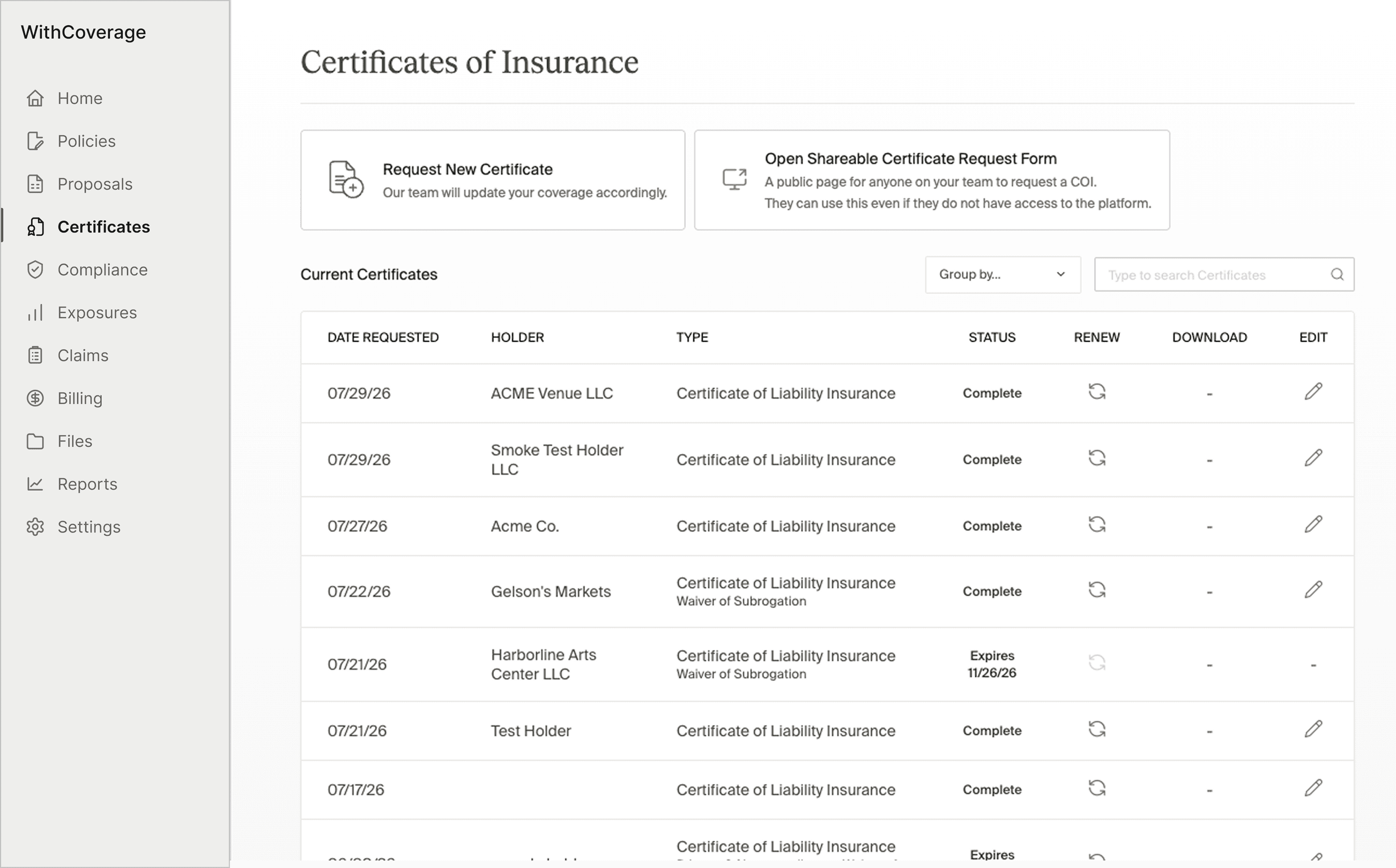Focus the search Certificates input field
The image size is (1396, 868).
tap(1224, 274)
